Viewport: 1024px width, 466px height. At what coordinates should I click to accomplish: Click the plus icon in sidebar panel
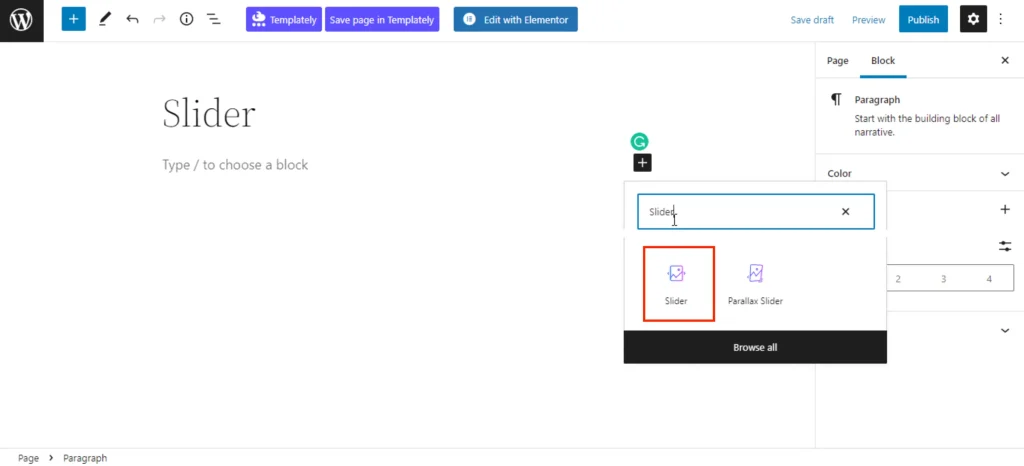[x=1005, y=210]
